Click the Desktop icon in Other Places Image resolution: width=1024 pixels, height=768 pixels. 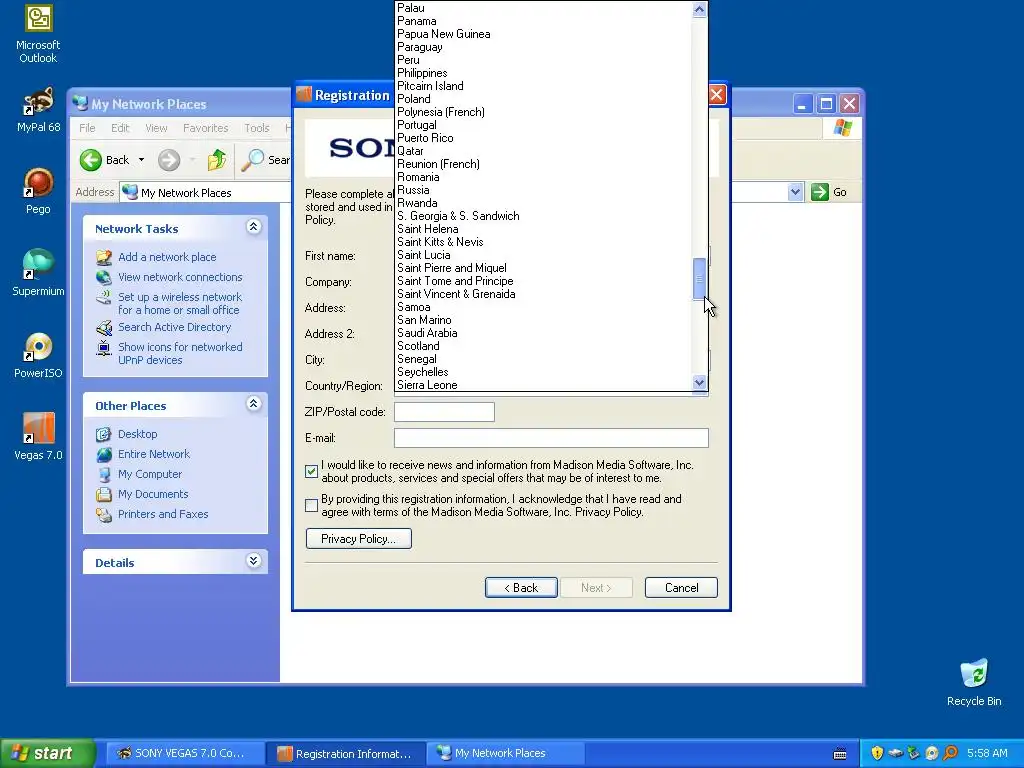click(104, 434)
